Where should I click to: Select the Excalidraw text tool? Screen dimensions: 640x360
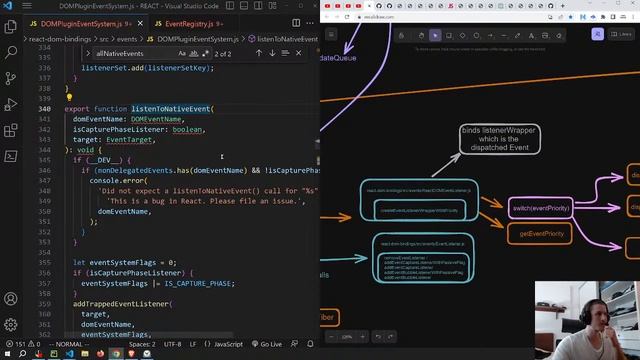click(x=531, y=36)
